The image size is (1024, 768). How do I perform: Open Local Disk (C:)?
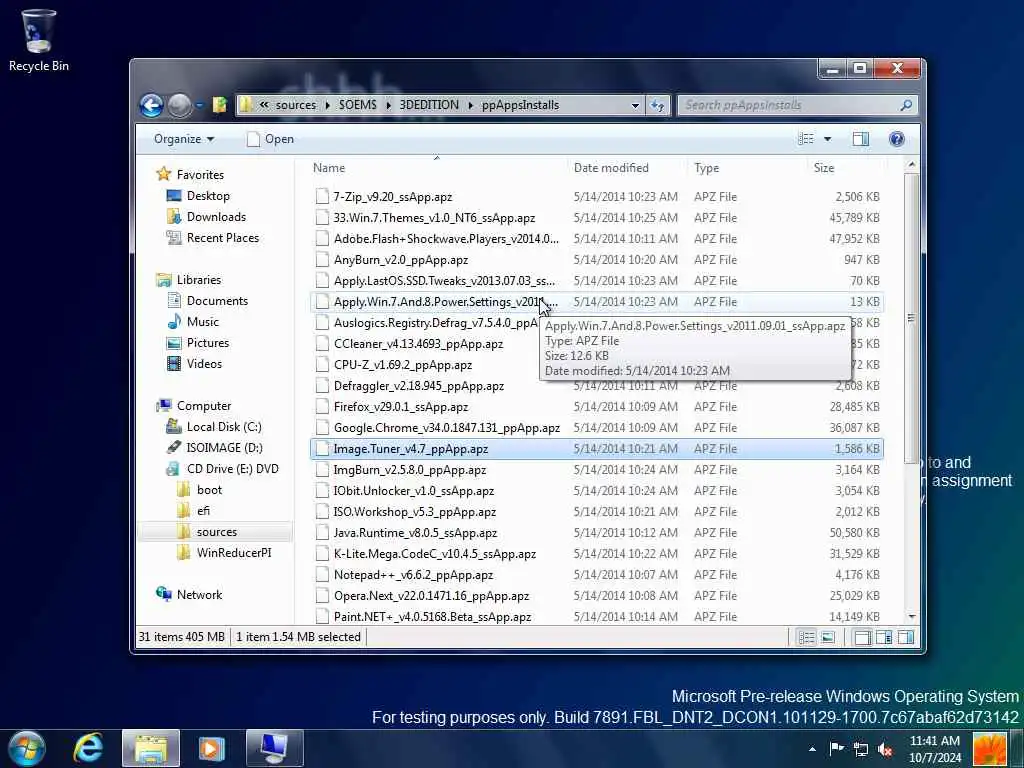[223, 426]
